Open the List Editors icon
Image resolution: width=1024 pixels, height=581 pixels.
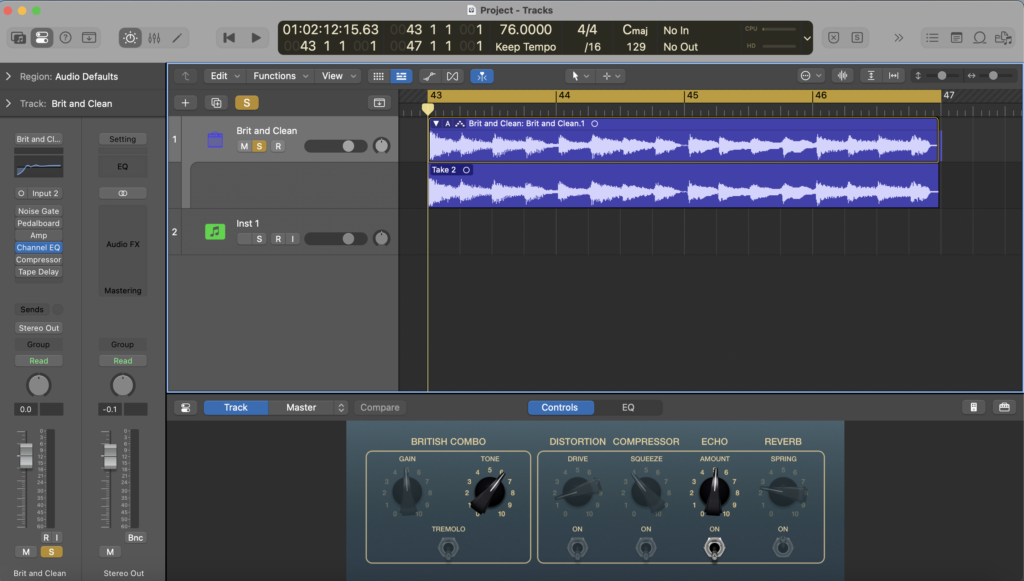point(932,38)
